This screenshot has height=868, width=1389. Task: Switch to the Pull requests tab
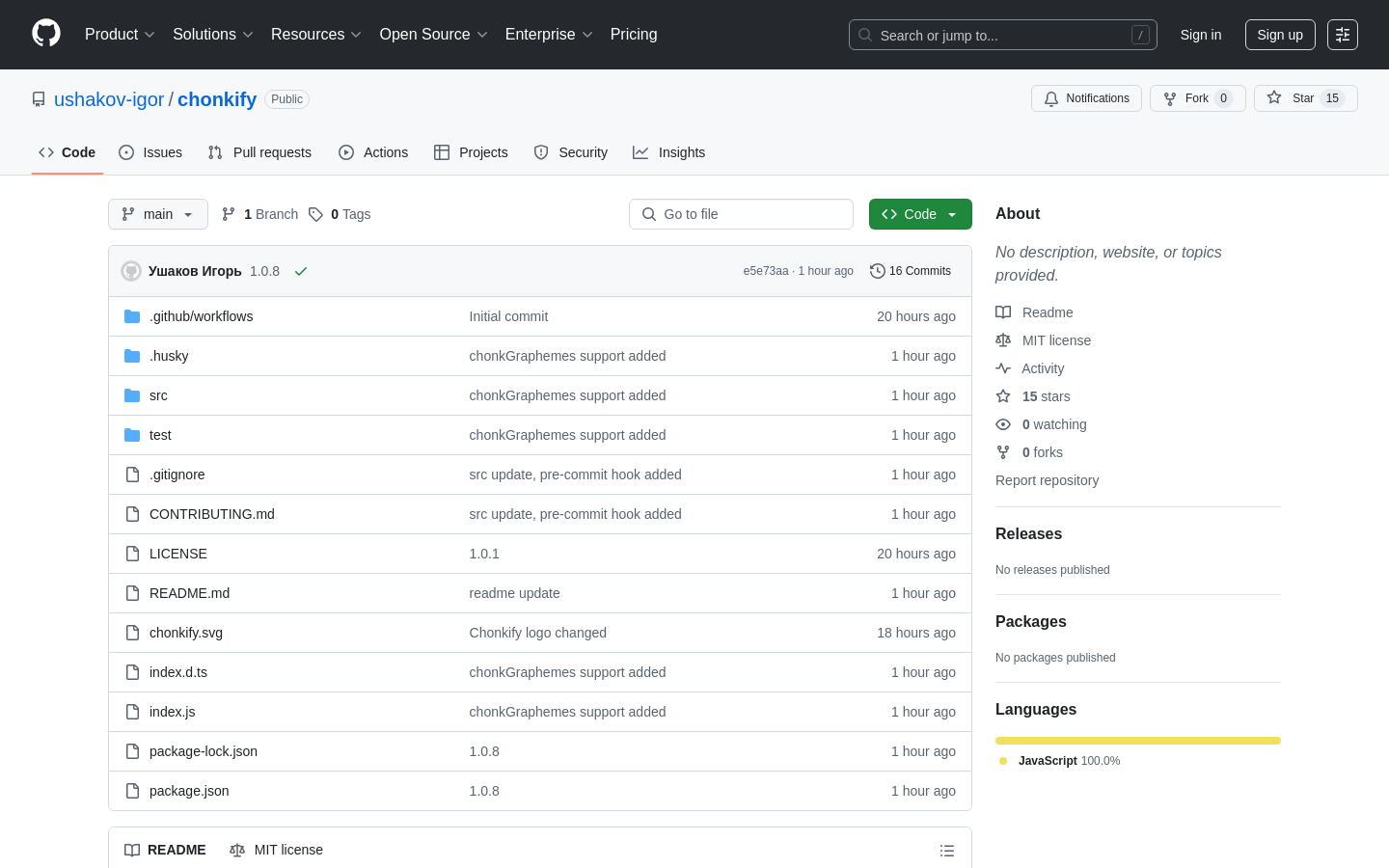(x=259, y=152)
